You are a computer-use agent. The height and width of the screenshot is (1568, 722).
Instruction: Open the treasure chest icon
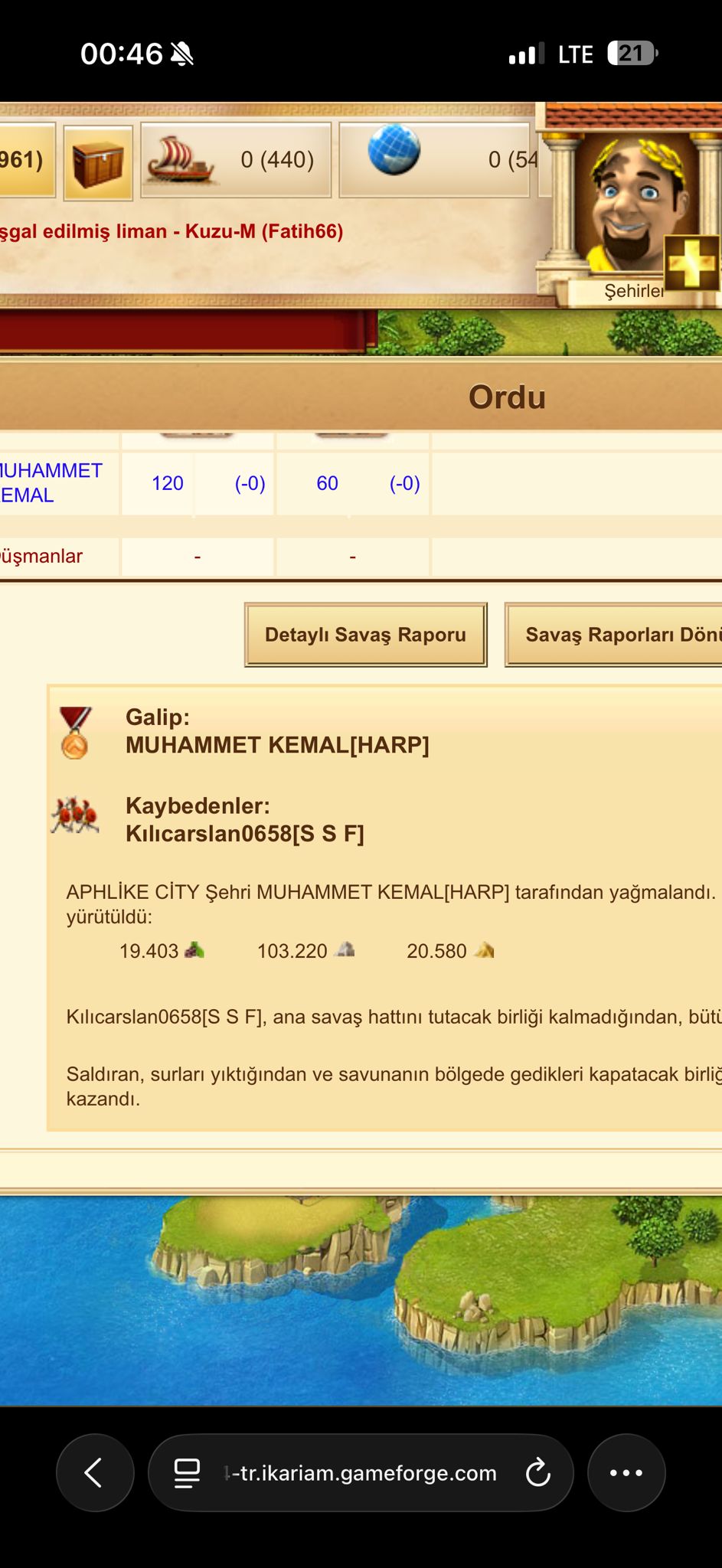pyautogui.click(x=98, y=163)
